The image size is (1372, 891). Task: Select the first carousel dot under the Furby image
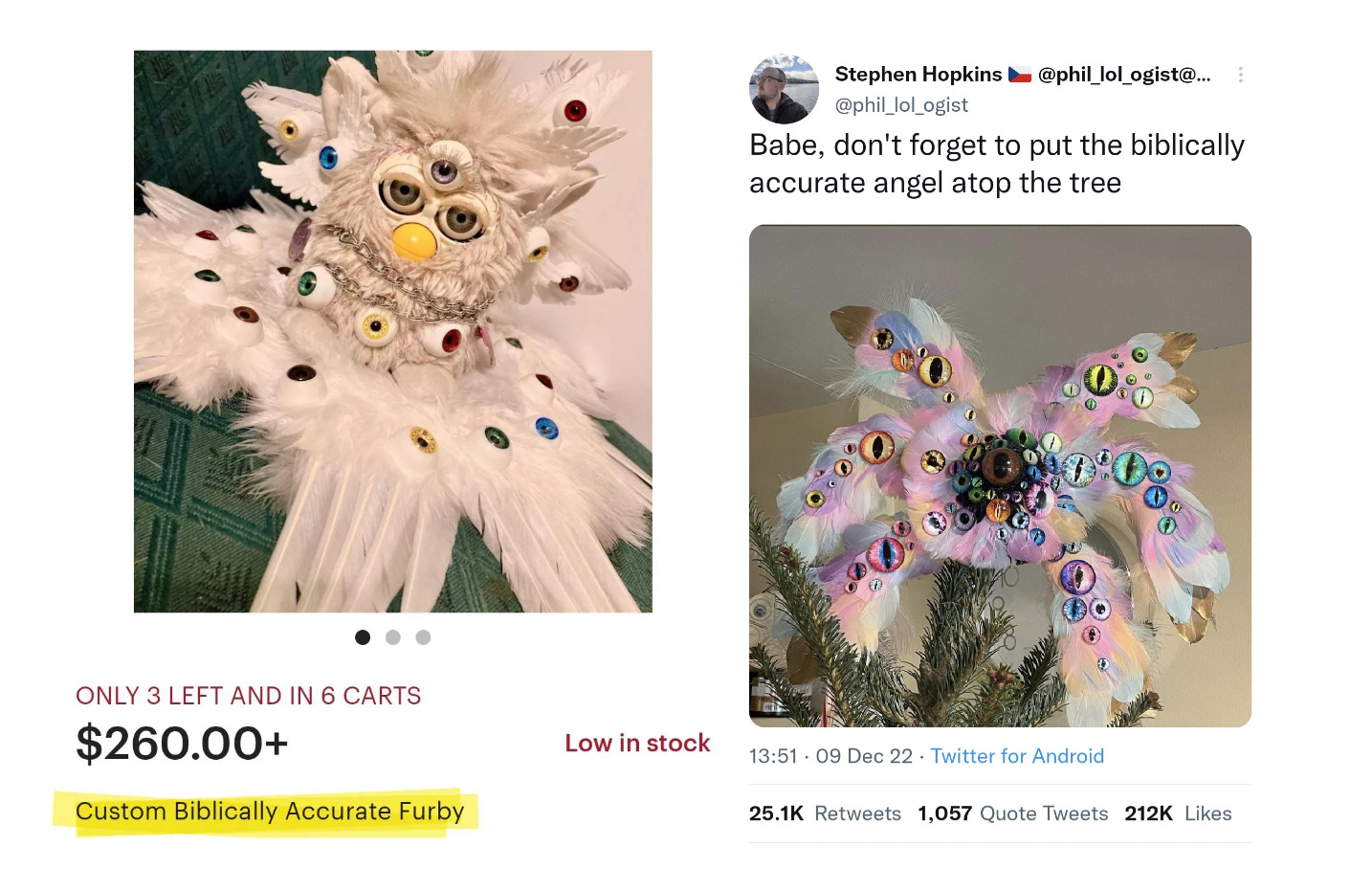[363, 636]
